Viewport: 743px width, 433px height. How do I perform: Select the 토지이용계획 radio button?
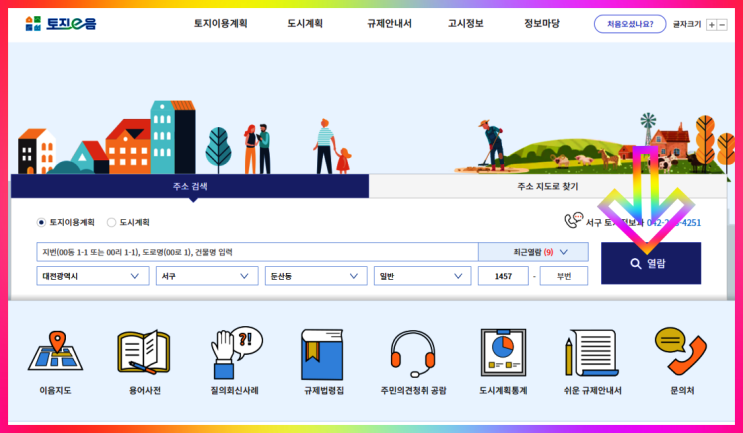coord(41,222)
